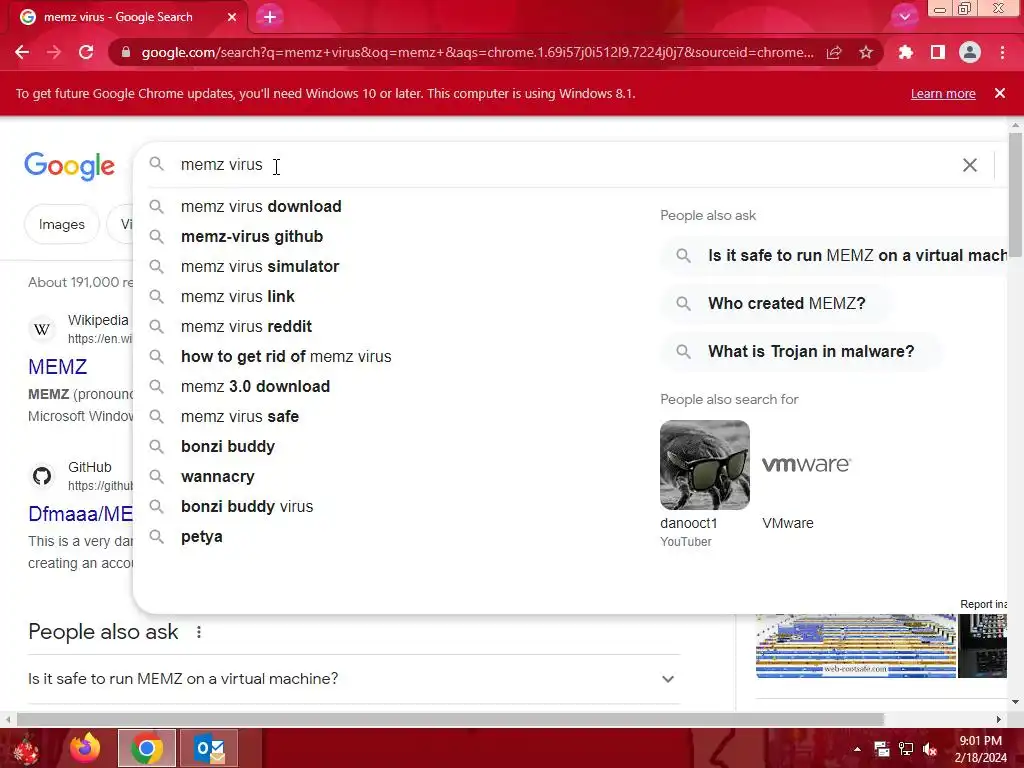The width and height of the screenshot is (1024, 768).
Task: Go back to the previous page
Action: click(x=22, y=52)
